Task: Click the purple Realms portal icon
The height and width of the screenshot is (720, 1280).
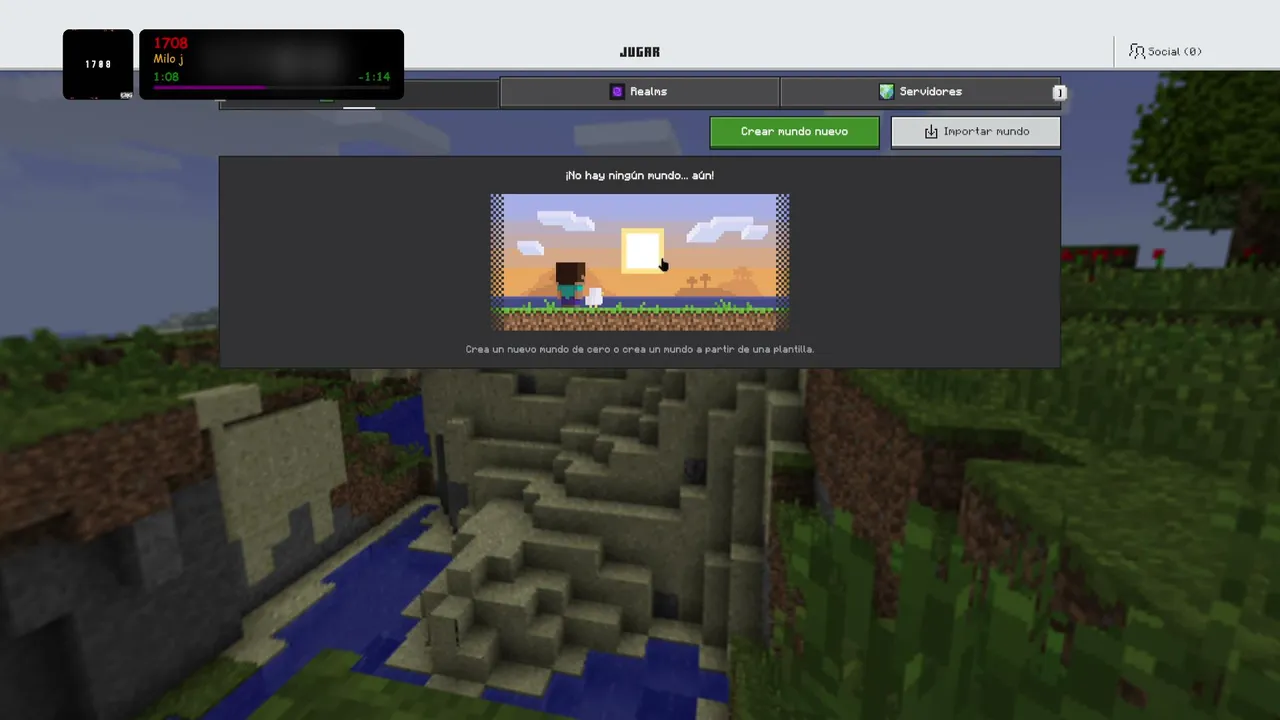Action: pyautogui.click(x=617, y=92)
